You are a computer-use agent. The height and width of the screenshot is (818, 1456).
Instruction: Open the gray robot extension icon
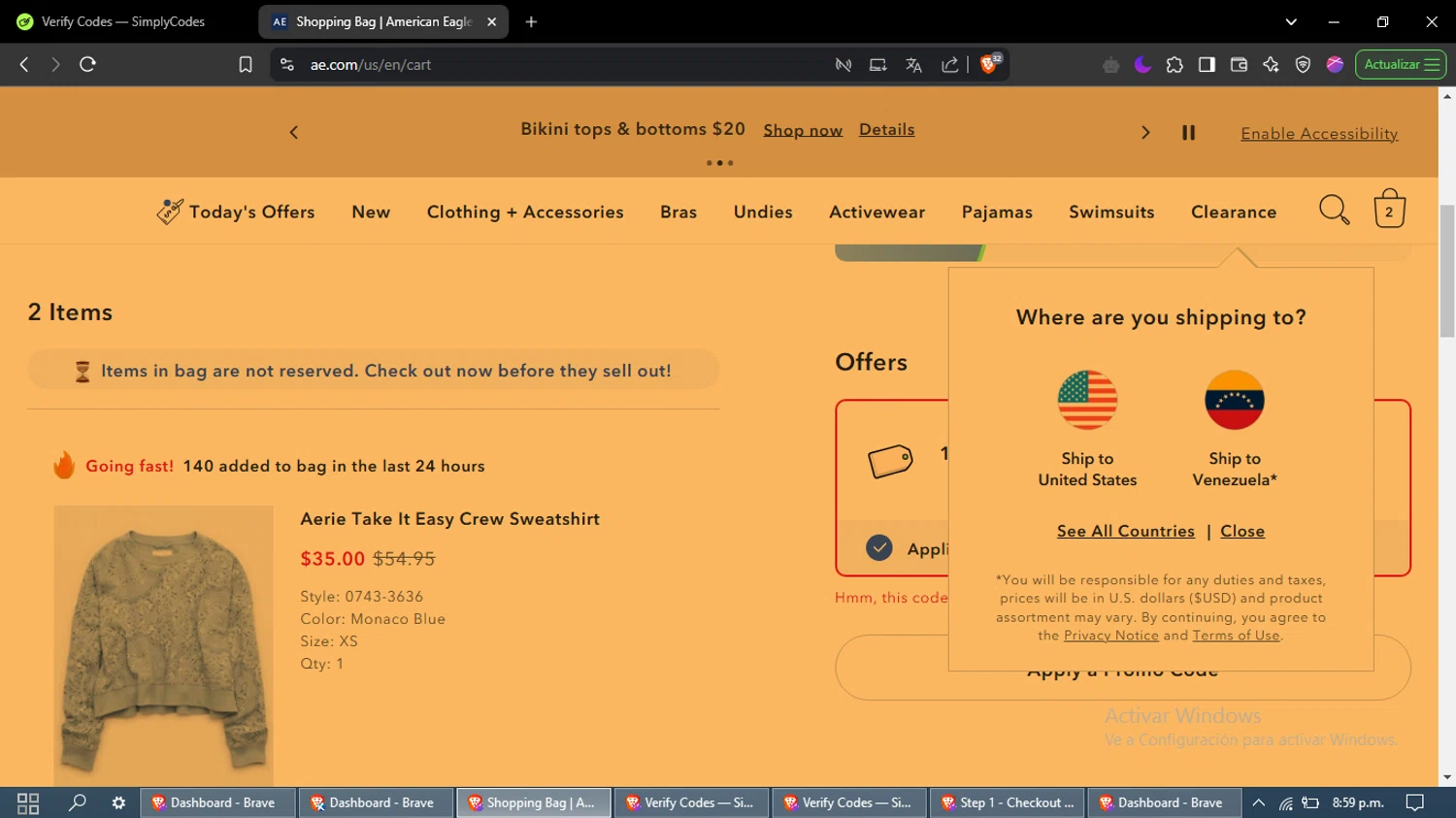coord(1110,65)
